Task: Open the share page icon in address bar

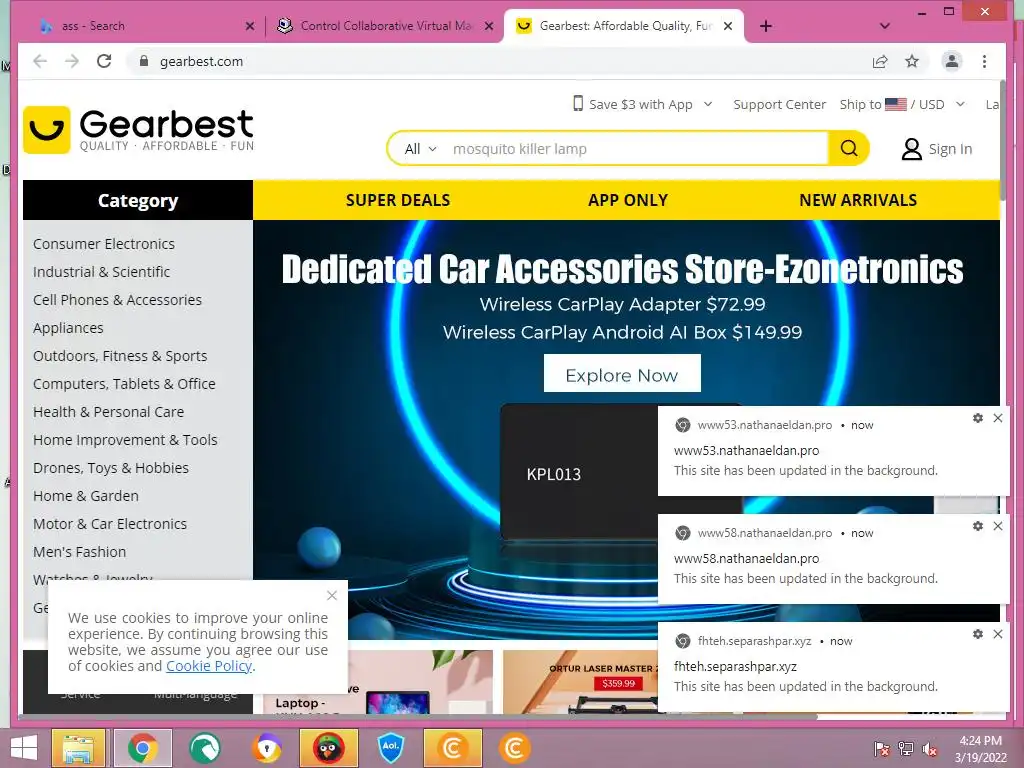Action: (880, 61)
